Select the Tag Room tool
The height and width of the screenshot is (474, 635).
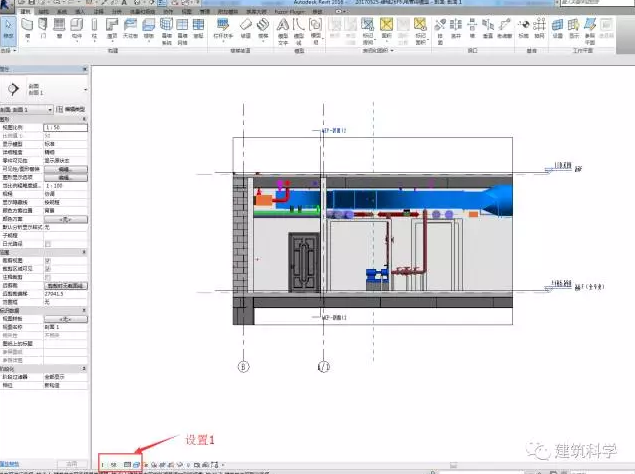368,31
